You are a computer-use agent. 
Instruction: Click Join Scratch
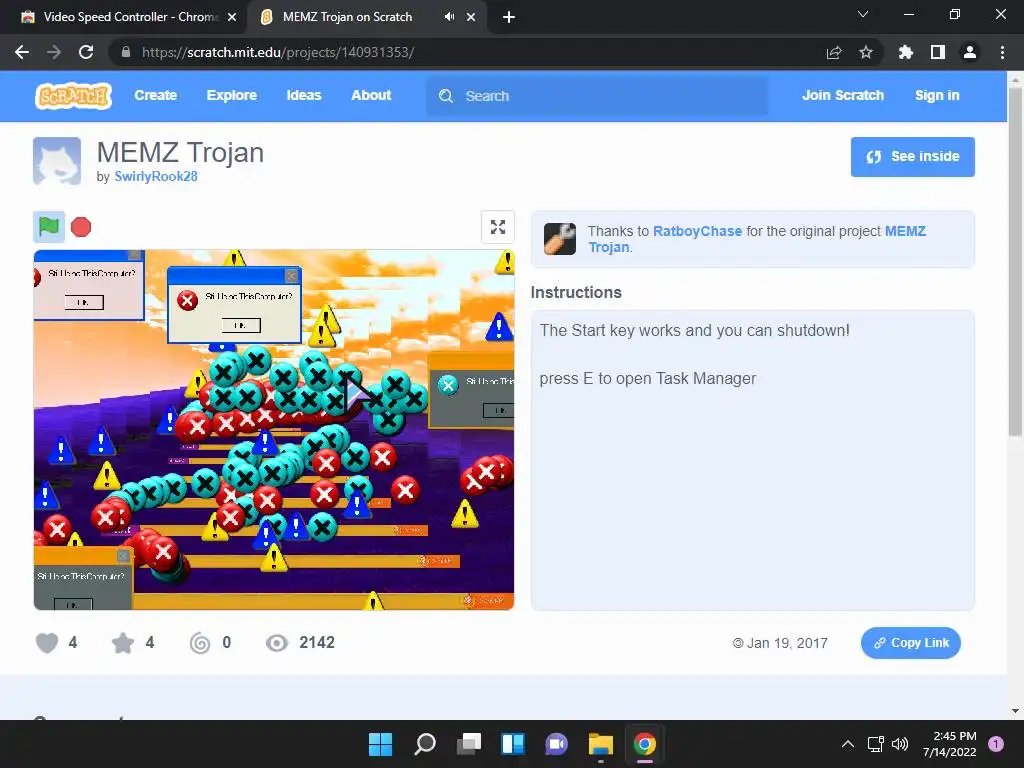[x=842, y=95]
